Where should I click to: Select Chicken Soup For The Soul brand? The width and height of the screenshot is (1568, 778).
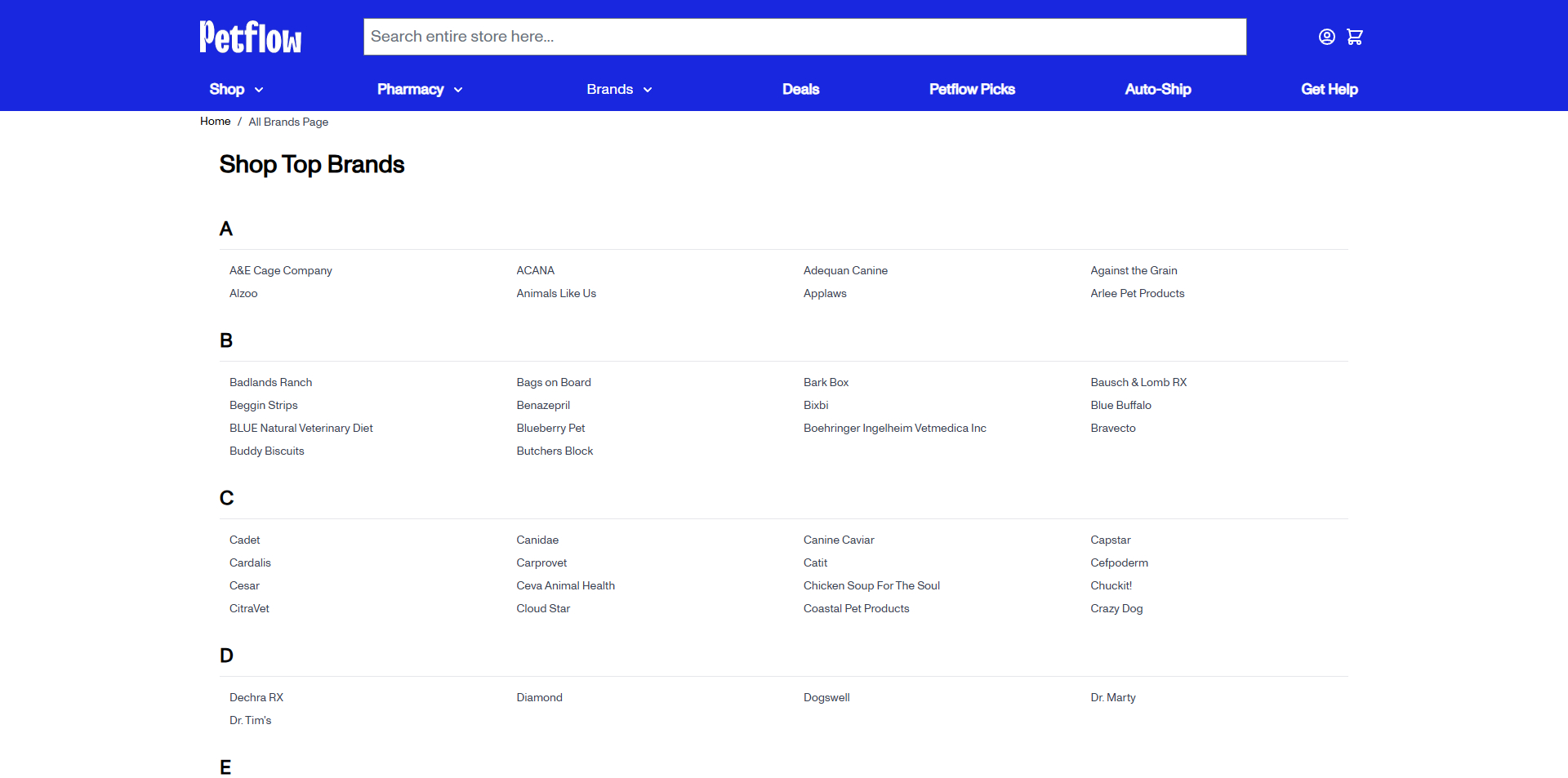[x=871, y=586]
